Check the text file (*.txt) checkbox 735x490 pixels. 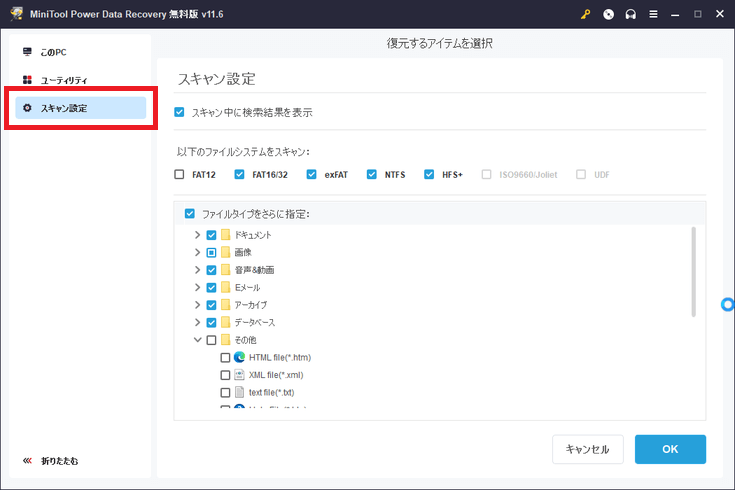[225, 392]
